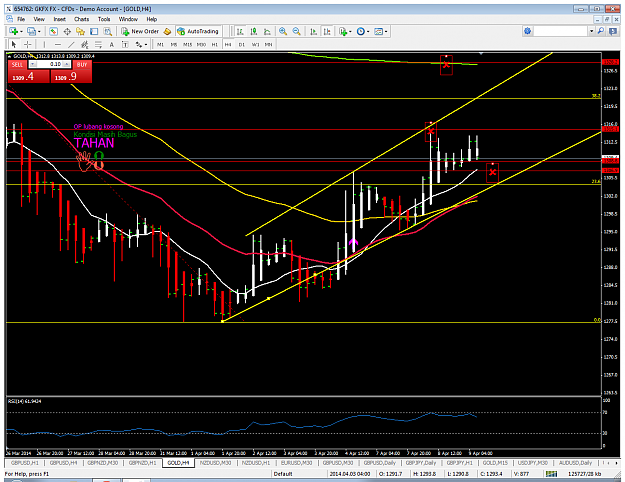Expand the Templates dropdown arrow
Image resolution: width=625 pixels, height=482 pixels.
pyautogui.click(x=386, y=31)
